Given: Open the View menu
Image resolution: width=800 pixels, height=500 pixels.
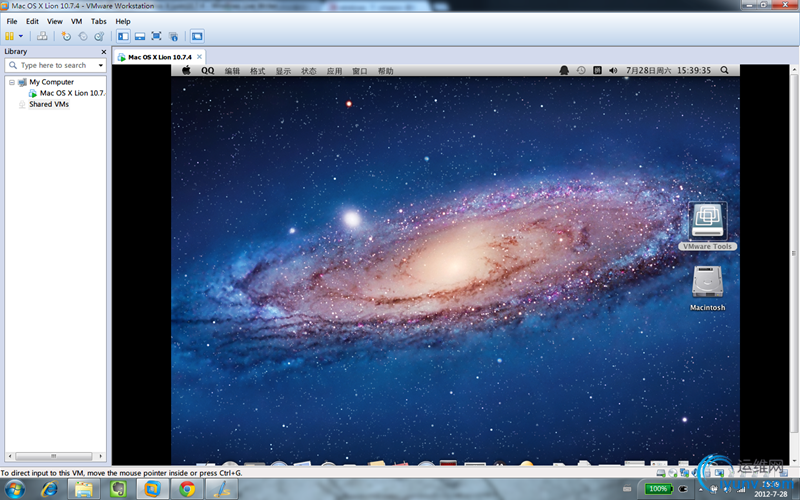Looking at the screenshot, I should click(x=55, y=21).
